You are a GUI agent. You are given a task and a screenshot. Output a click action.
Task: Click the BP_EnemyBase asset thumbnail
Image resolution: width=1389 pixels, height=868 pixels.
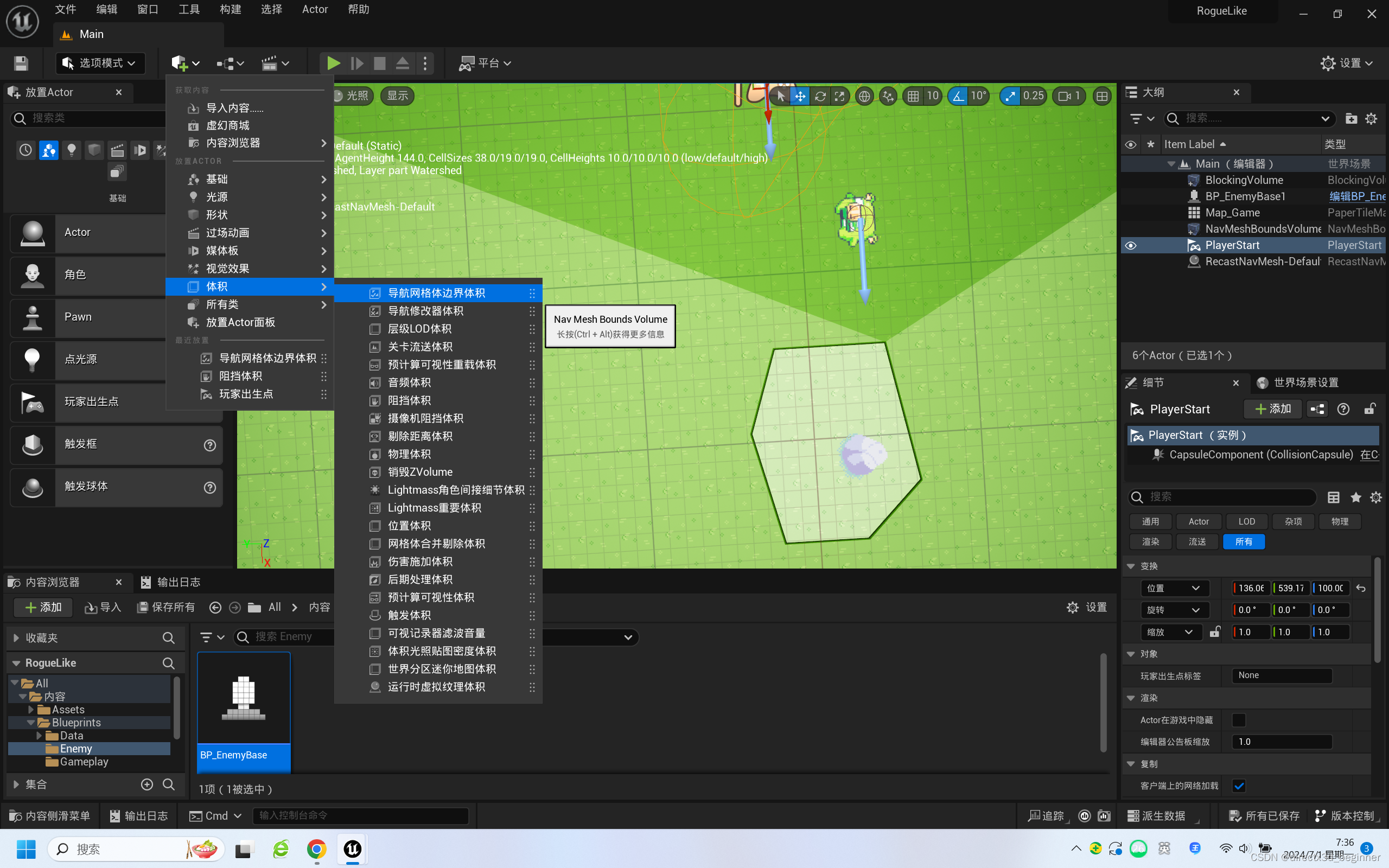(x=244, y=698)
